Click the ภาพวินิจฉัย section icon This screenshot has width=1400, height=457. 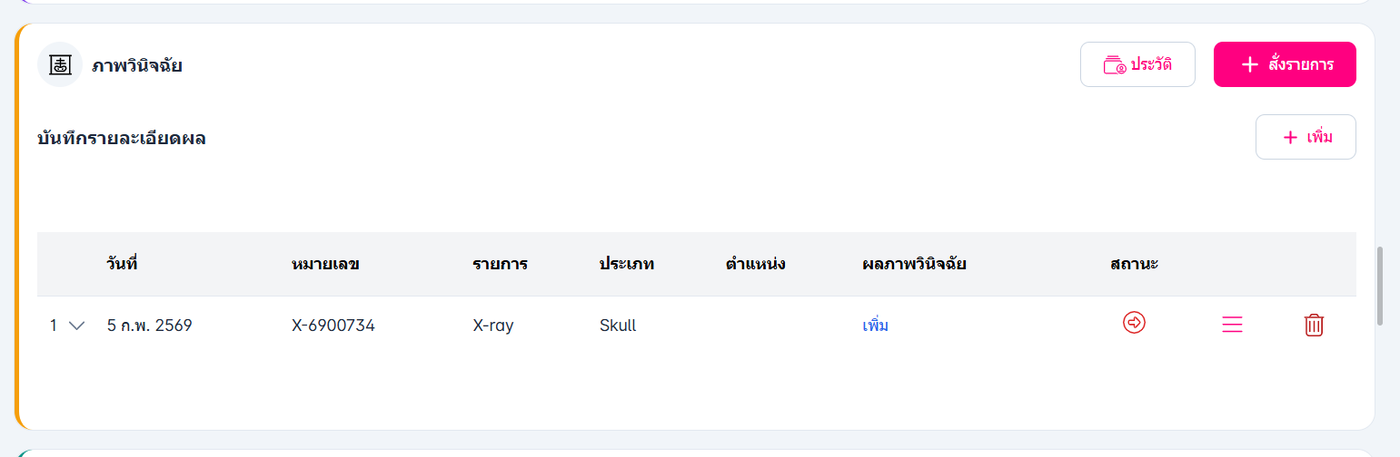[x=59, y=65]
